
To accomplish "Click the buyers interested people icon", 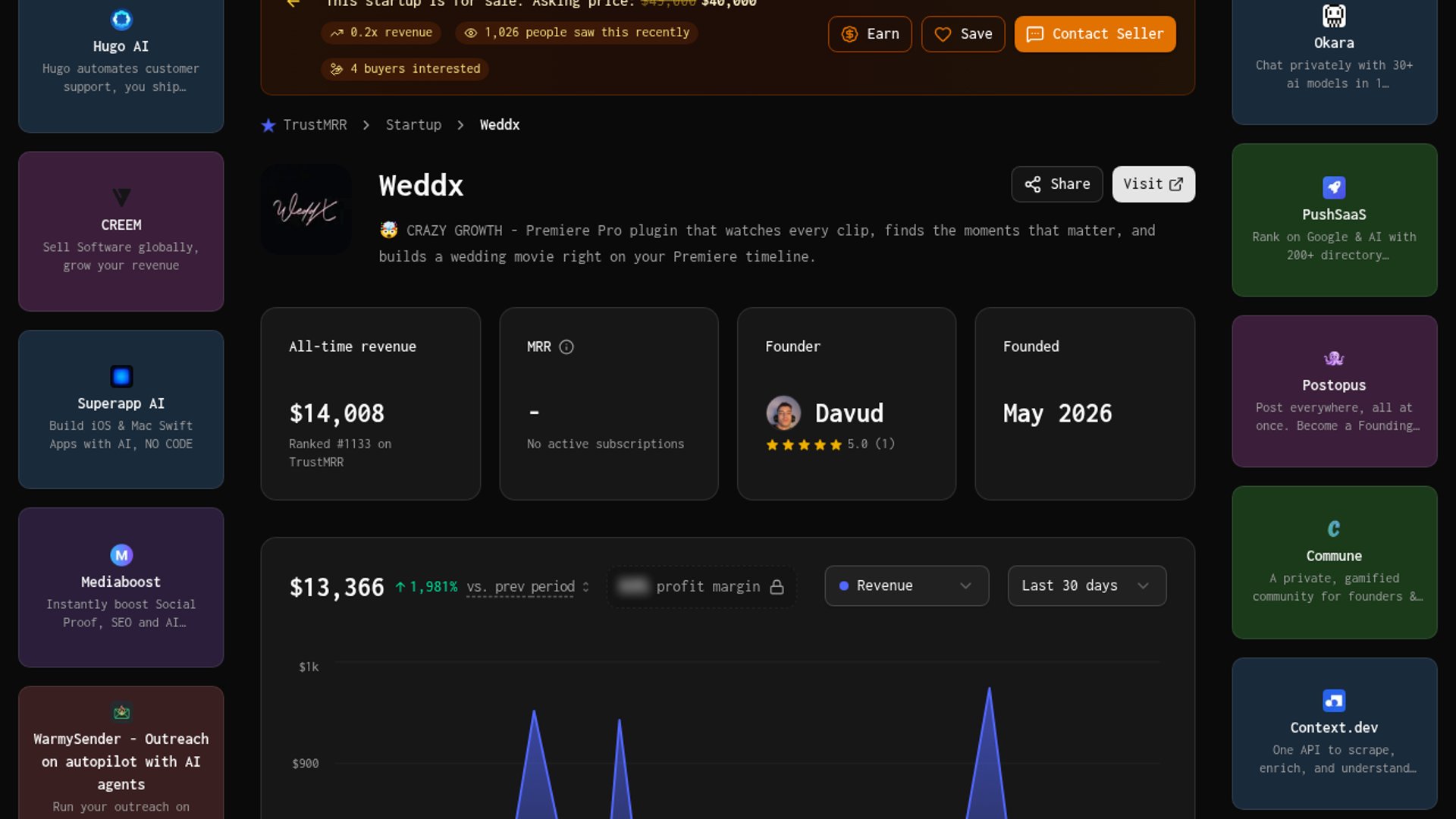I will [x=337, y=69].
